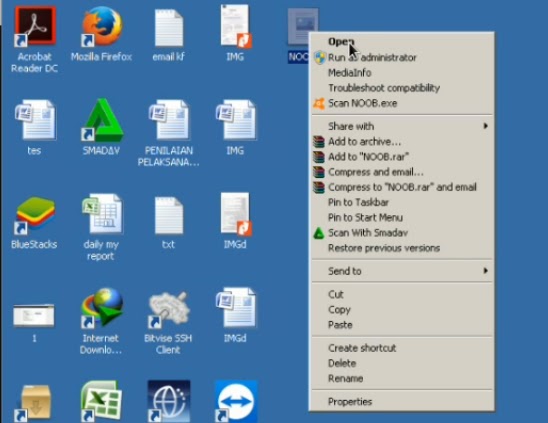Click Open in the context menu
The width and height of the screenshot is (548, 423).
(x=402, y=42)
